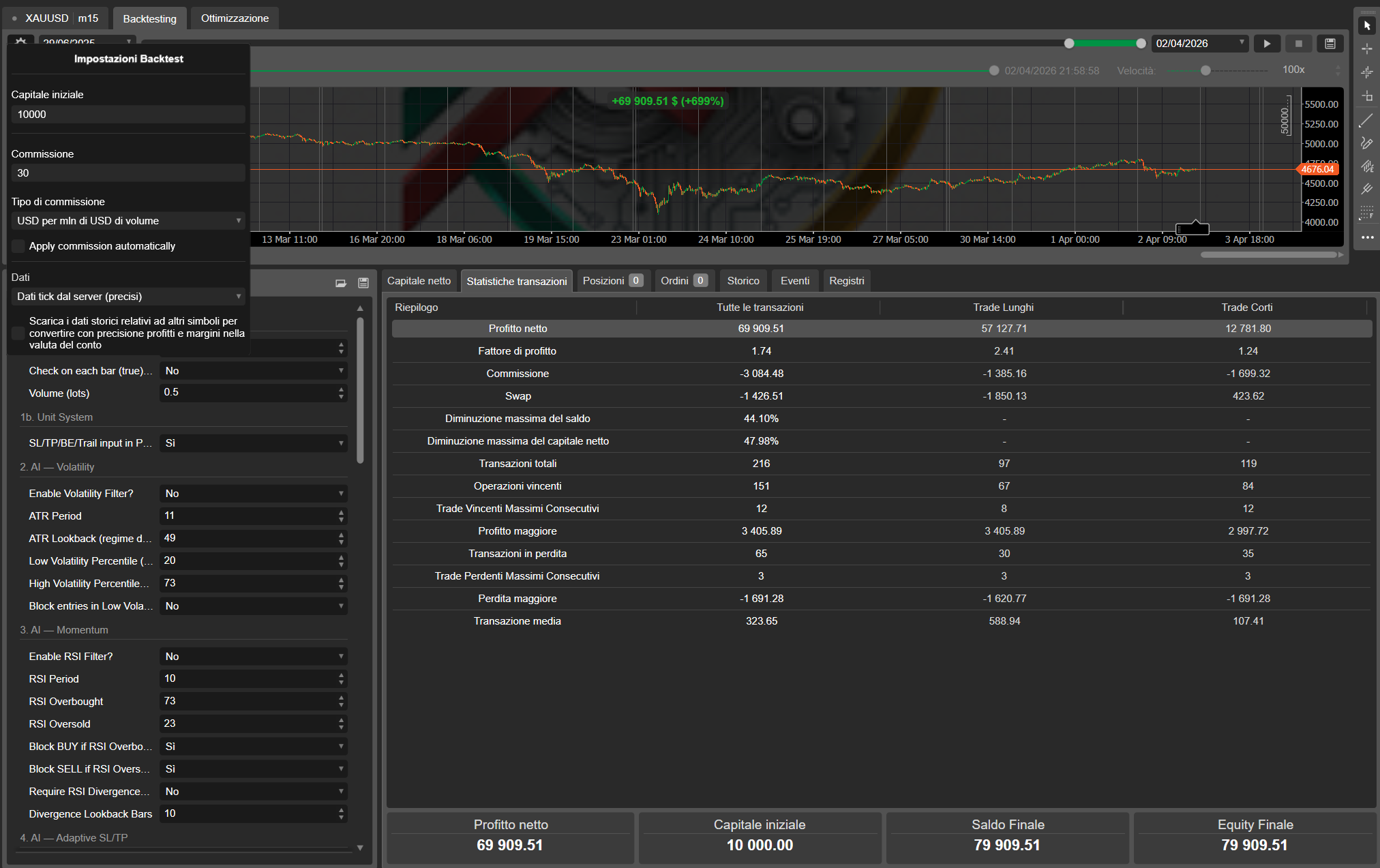
Task: Expand the Dati tick source dropdown
Action: pos(128,297)
